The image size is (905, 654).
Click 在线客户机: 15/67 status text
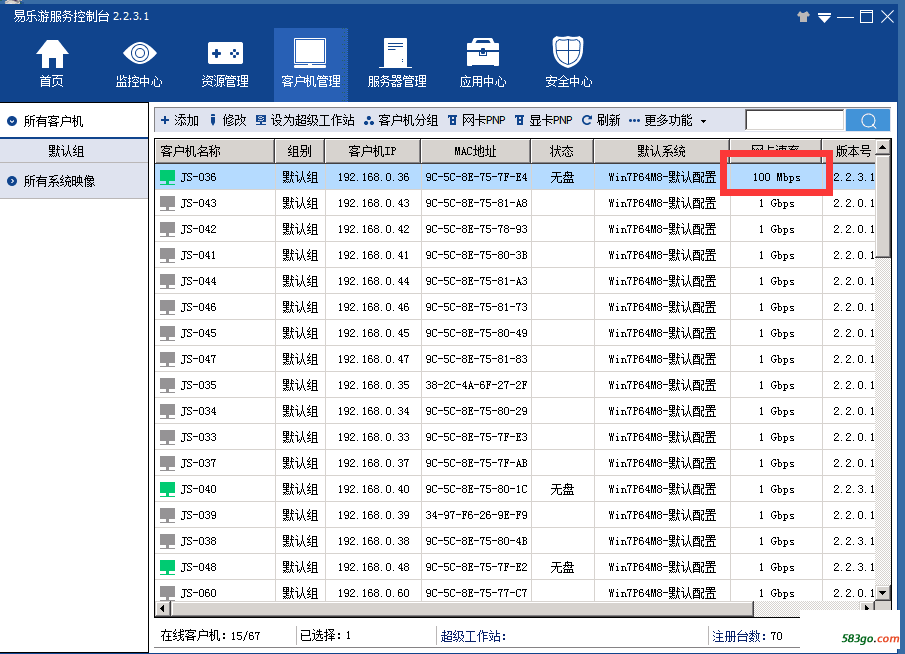tap(210, 636)
